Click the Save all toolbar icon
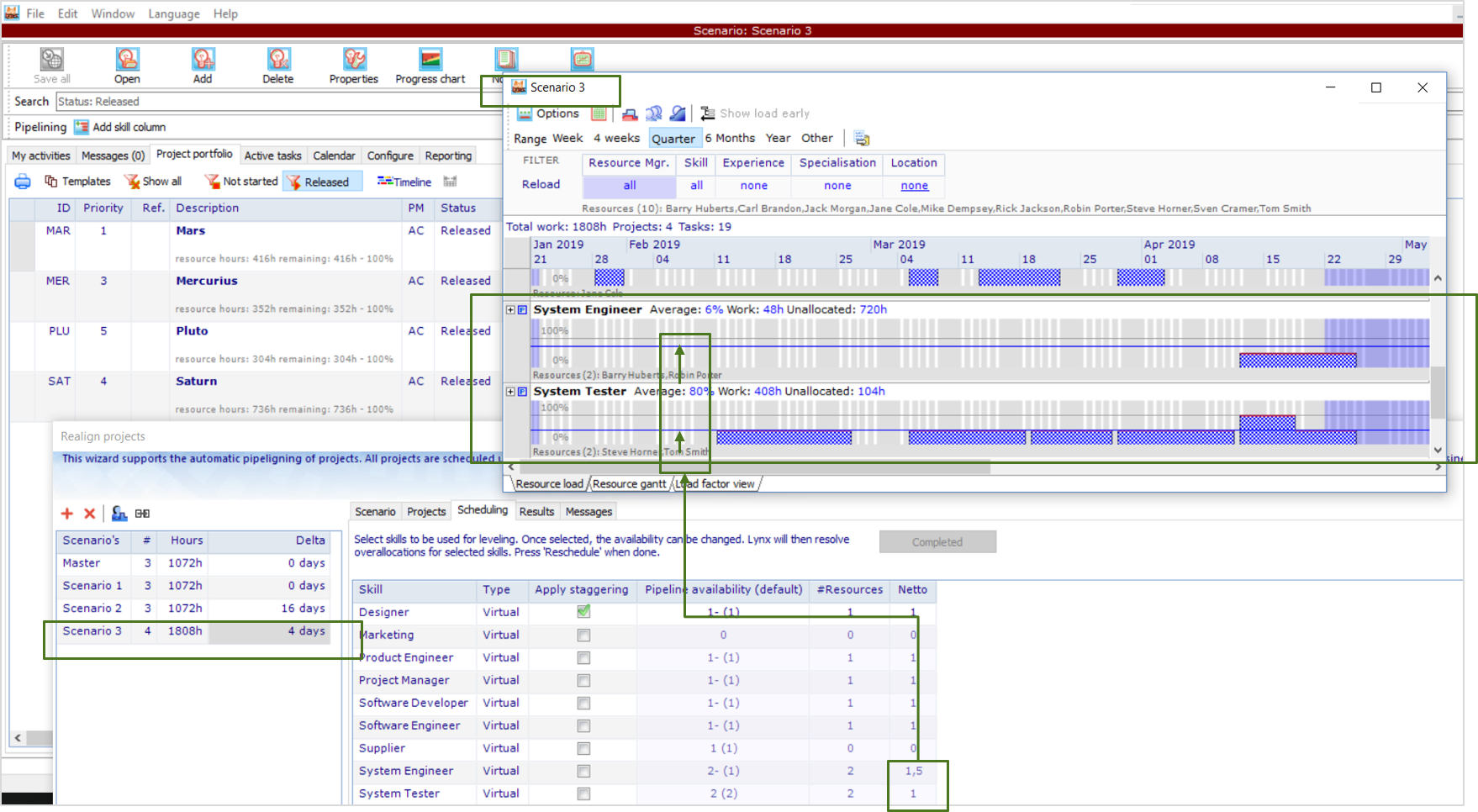 (x=51, y=60)
